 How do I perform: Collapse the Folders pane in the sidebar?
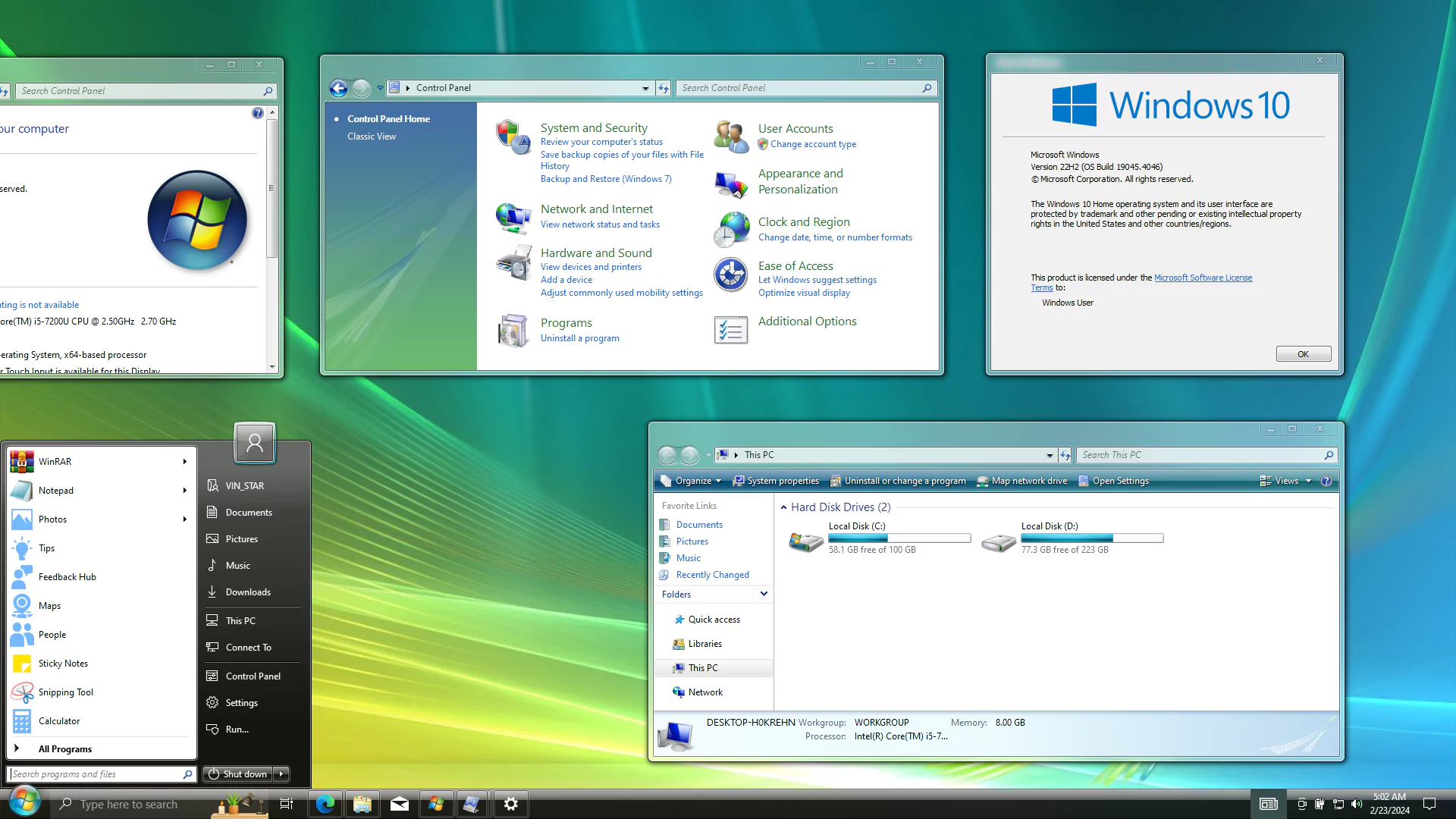764,594
